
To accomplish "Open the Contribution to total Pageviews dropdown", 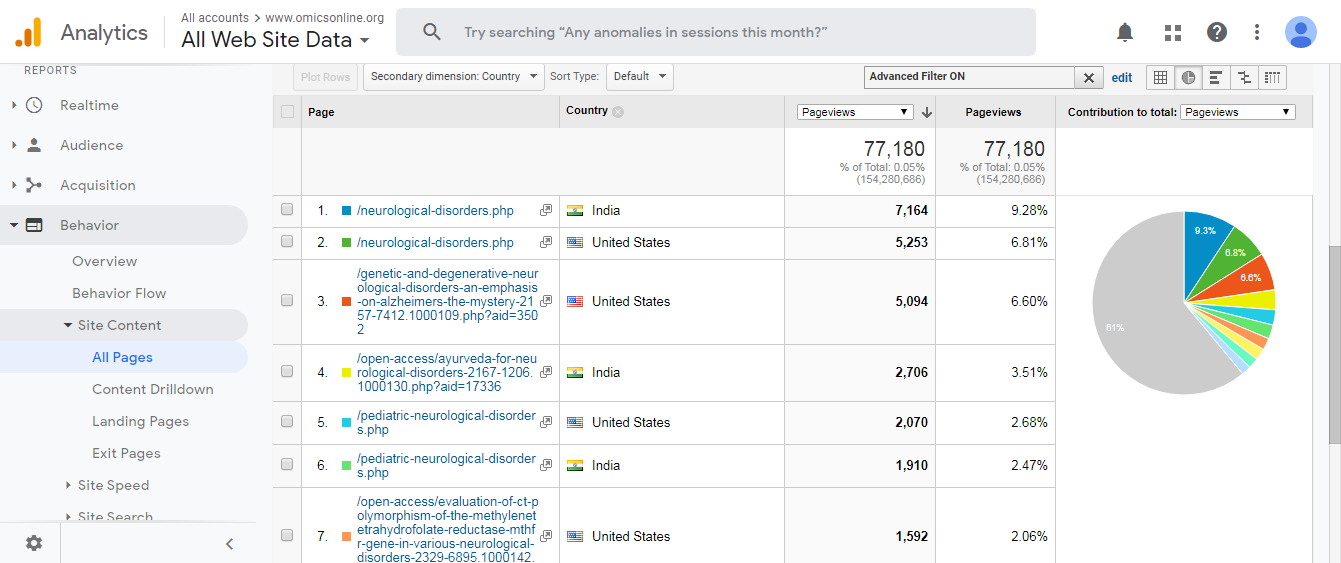I will pos(1238,112).
